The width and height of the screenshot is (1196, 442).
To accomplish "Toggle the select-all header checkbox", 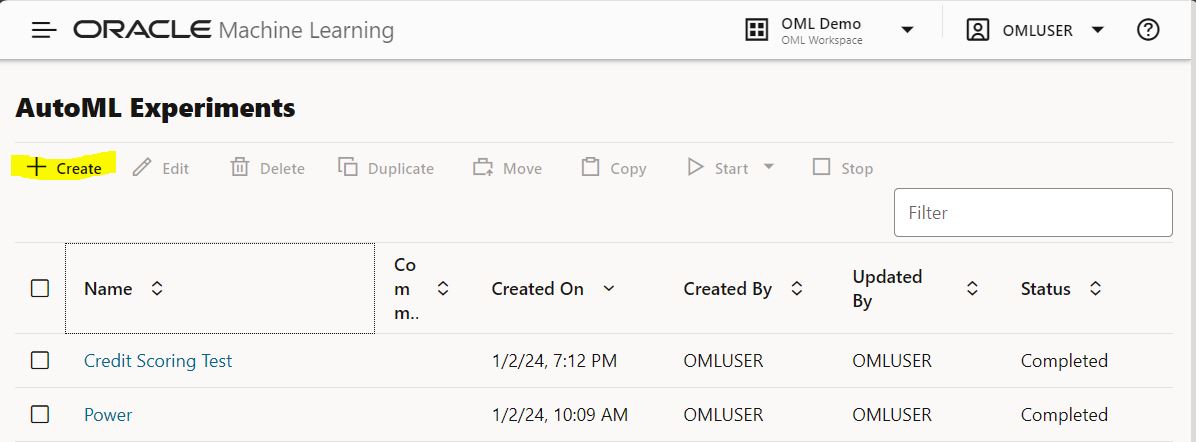I will (40, 289).
